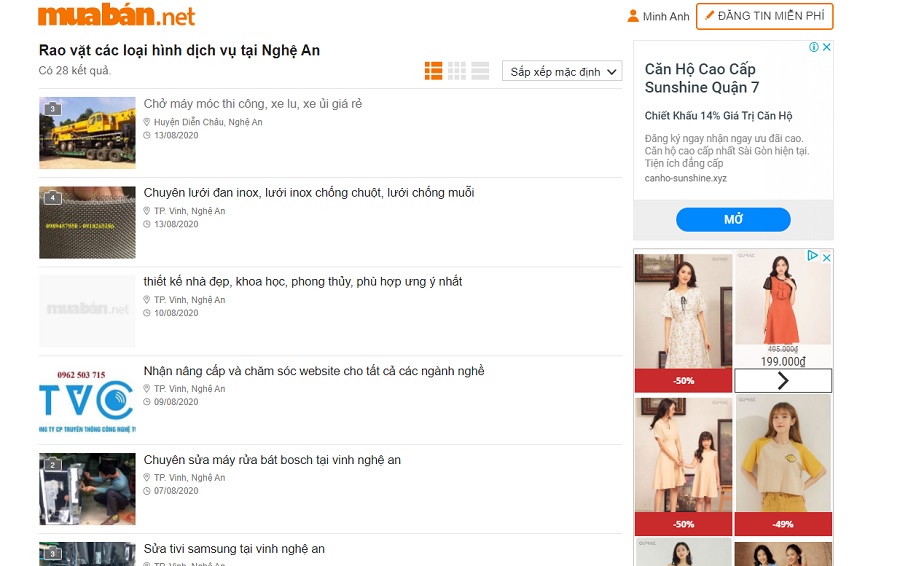Image resolution: width=900 pixels, height=566 pixels.
Task: Click ad info icon on Sunshine ad
Action: pos(814,47)
